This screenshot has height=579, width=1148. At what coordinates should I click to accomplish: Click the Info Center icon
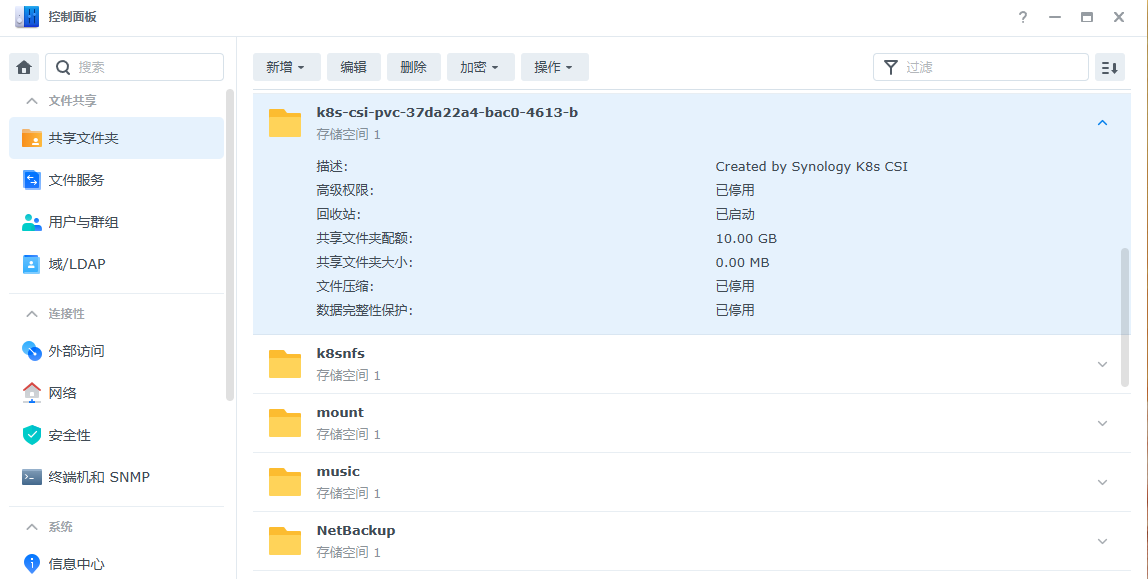point(31,564)
